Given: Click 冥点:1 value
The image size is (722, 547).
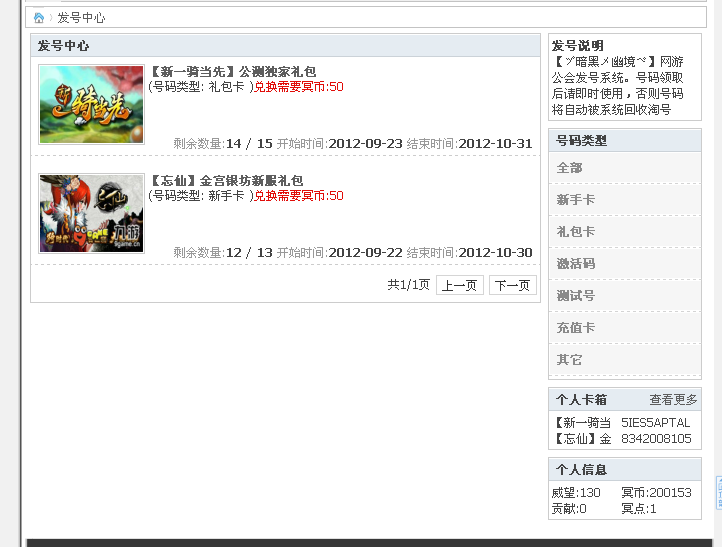Looking at the screenshot, I should [x=639, y=509].
